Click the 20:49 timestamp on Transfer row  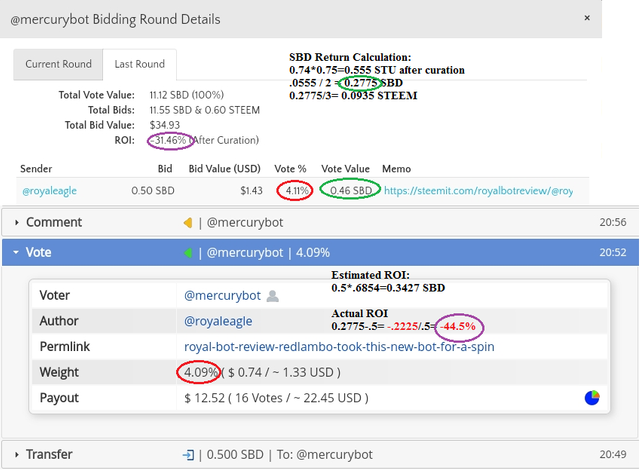point(613,454)
